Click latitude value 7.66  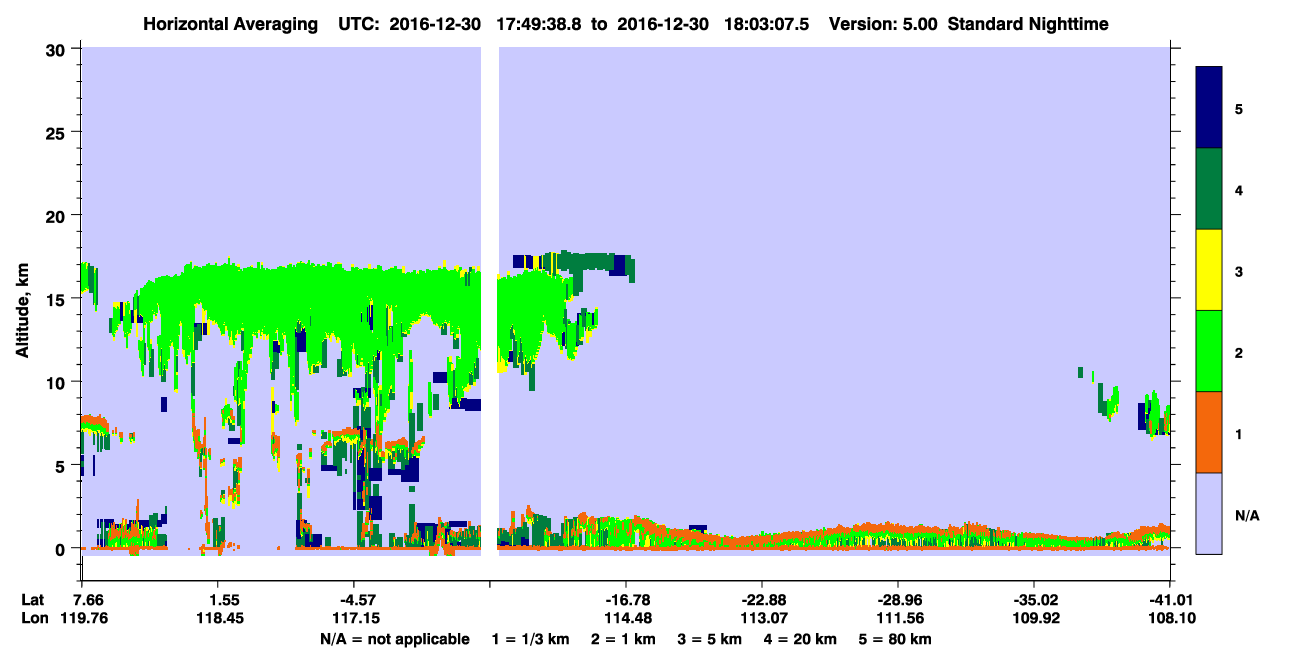coord(88,600)
